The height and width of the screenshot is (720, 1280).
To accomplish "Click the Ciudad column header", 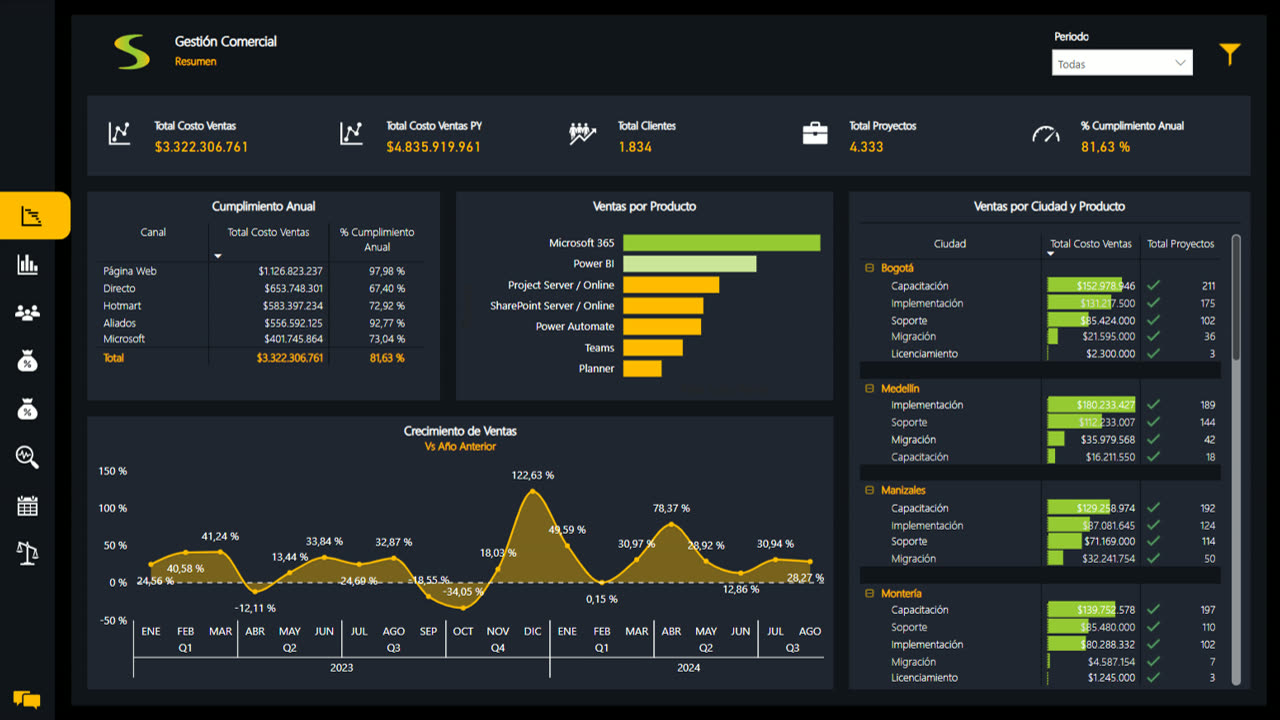I will (x=950, y=244).
